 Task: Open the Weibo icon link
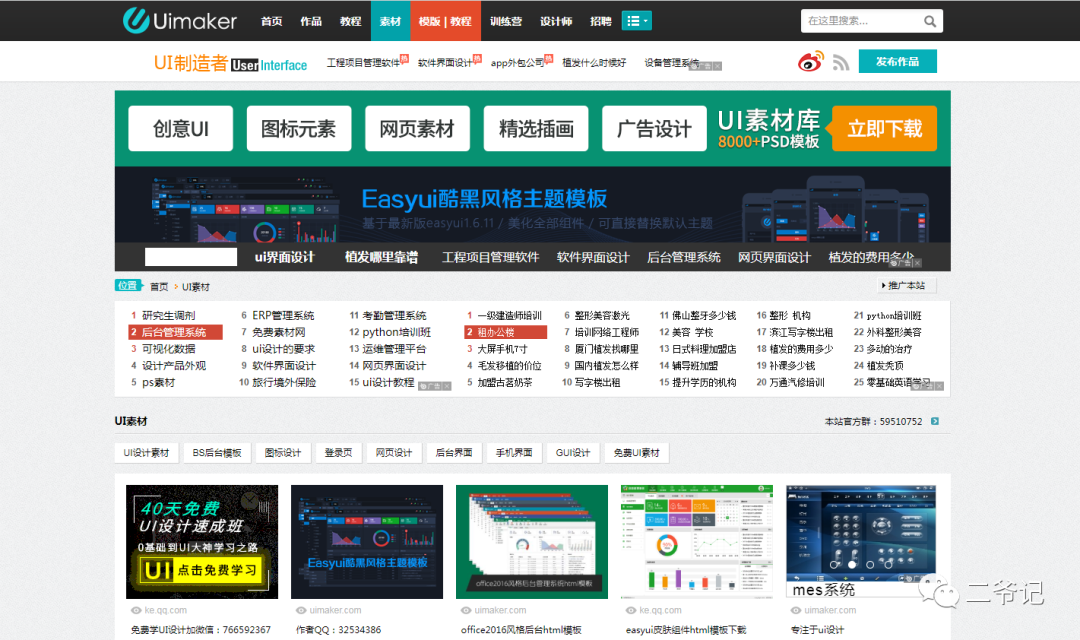pyautogui.click(x=811, y=61)
